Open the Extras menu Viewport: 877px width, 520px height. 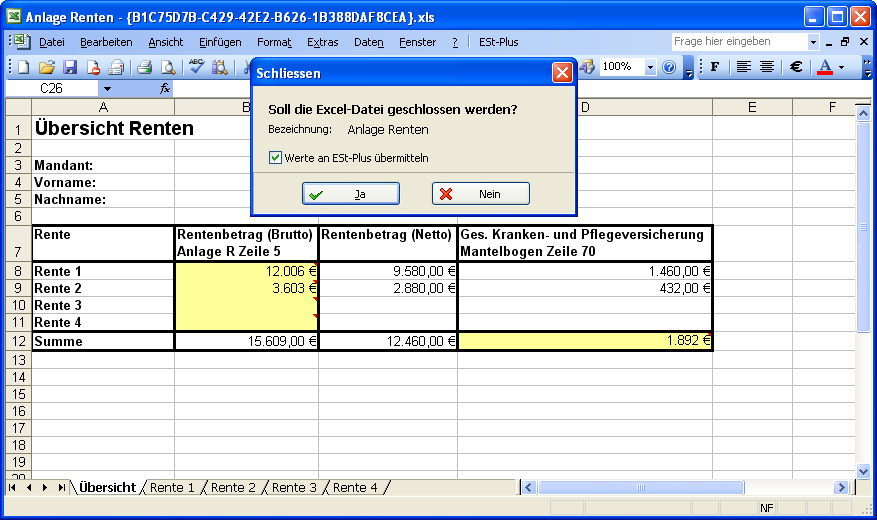[x=322, y=42]
